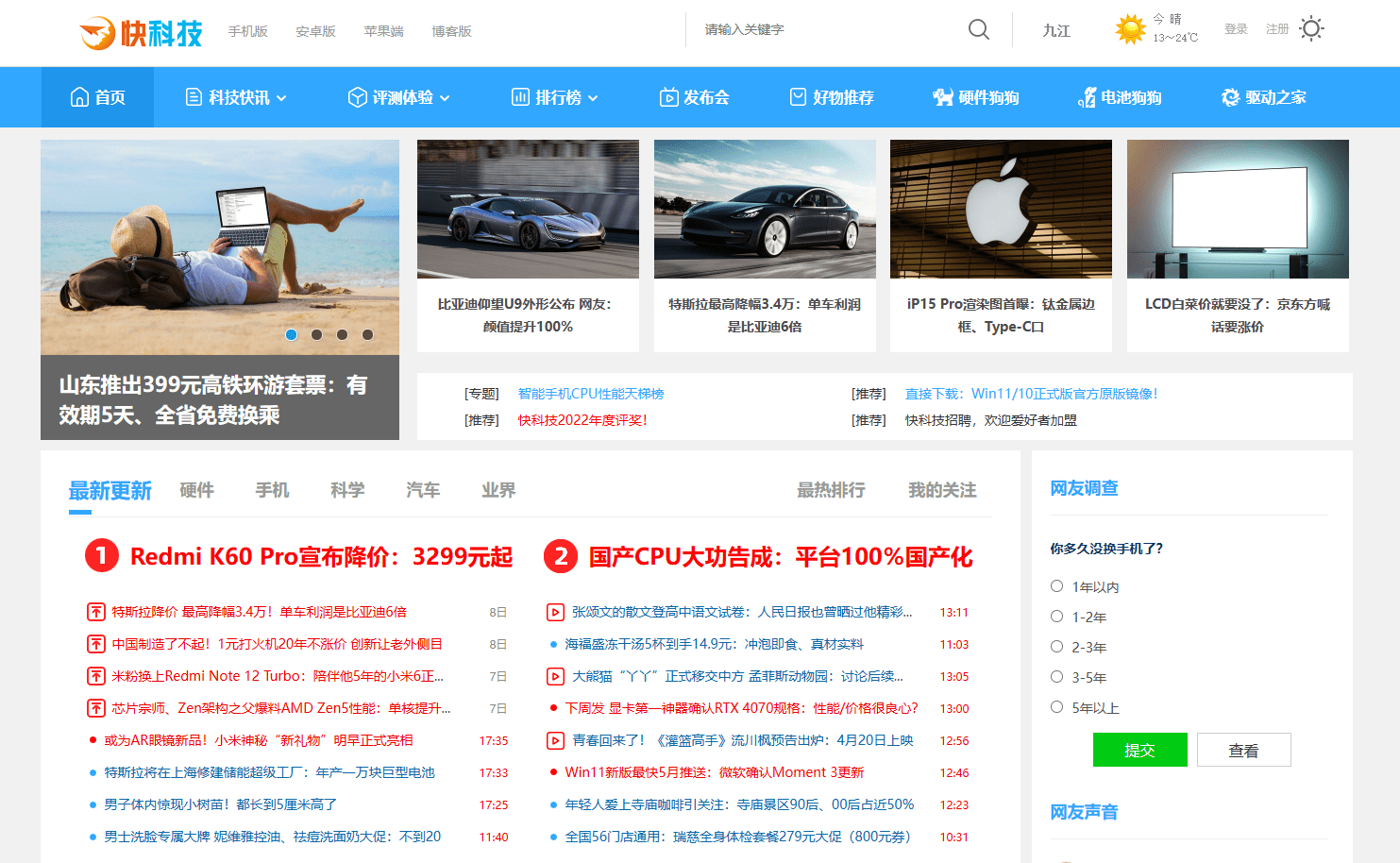
Task: Expand the 科技快讯 dropdown arrow
Action: 281,98
